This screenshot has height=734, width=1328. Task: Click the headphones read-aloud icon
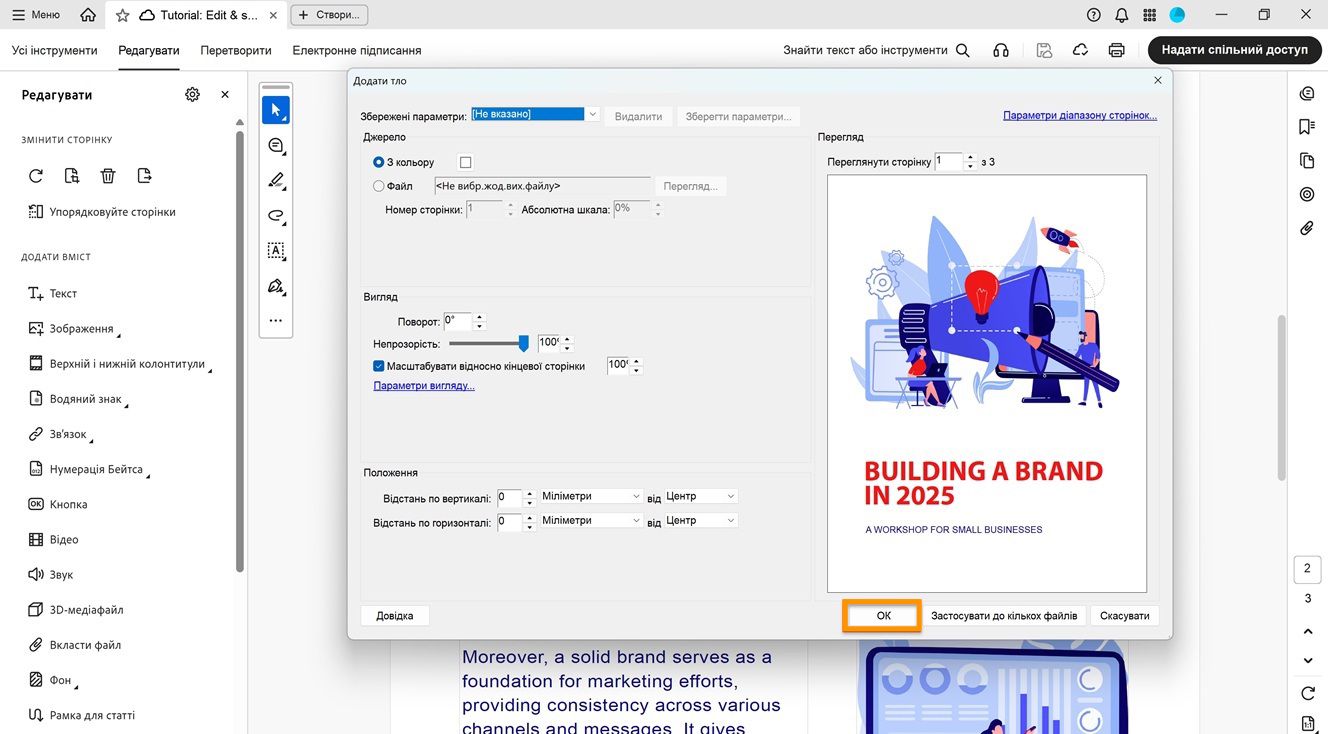click(x=1001, y=50)
